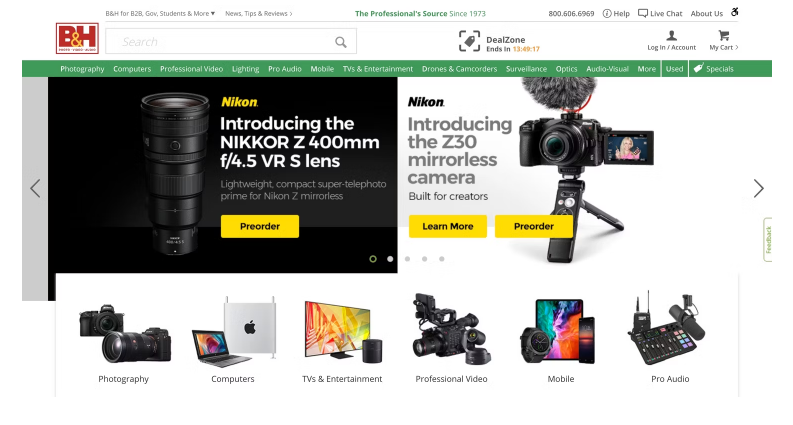
Task: Open the Professional Video menu
Action: pos(191,69)
